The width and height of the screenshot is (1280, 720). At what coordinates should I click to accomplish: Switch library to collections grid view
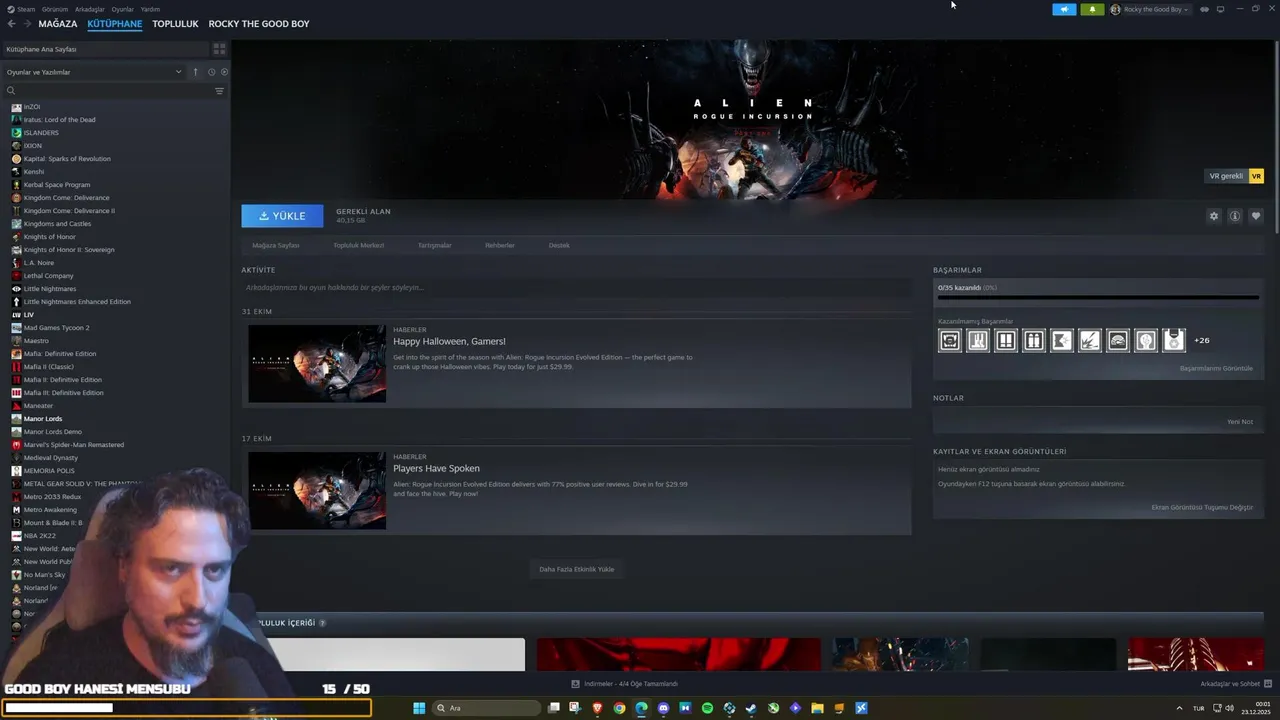219,48
